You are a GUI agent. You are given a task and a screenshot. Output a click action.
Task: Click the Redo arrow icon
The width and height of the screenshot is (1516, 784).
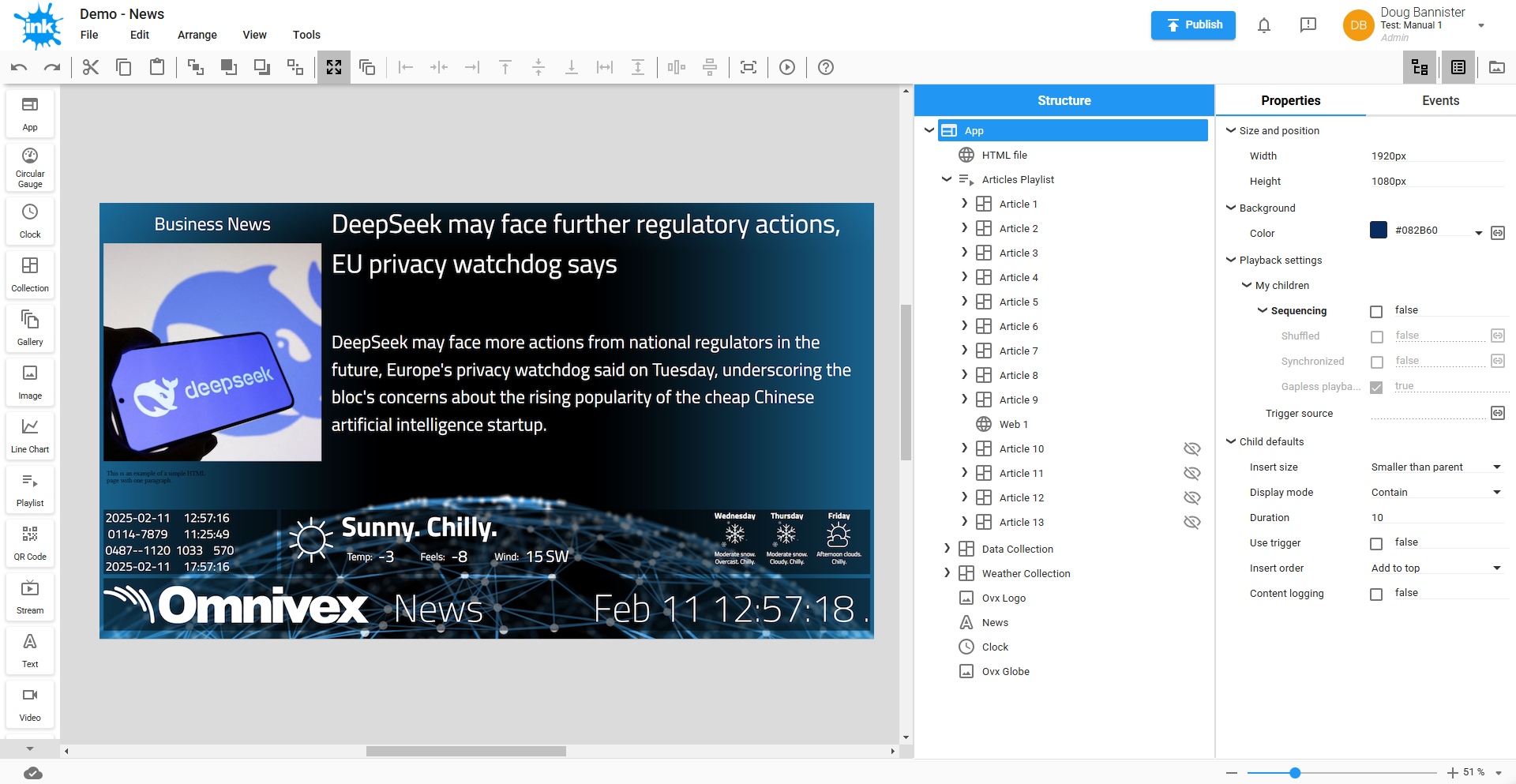pos(52,67)
